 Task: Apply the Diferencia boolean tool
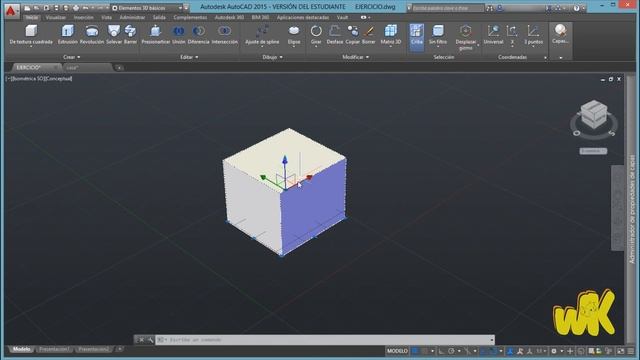pyautogui.click(x=198, y=35)
